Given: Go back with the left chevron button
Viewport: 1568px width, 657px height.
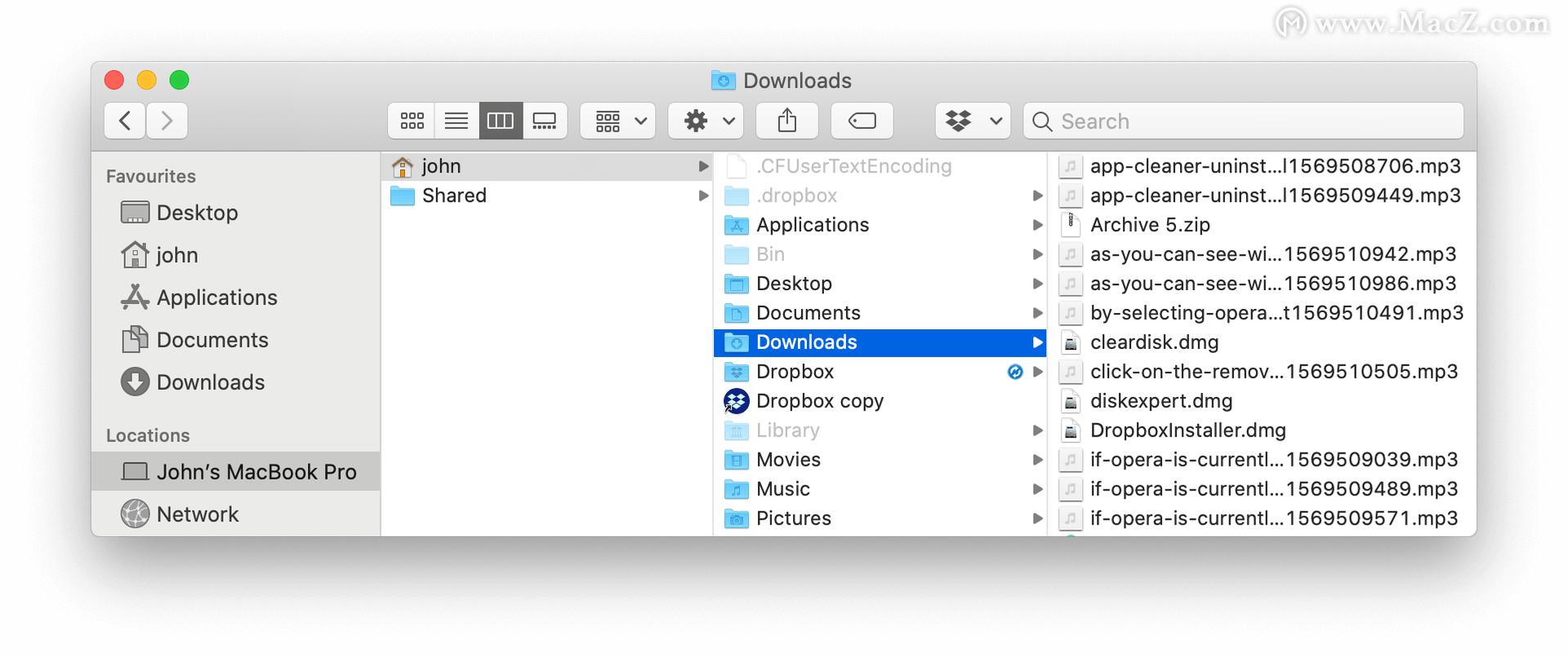Looking at the screenshot, I should [x=125, y=121].
